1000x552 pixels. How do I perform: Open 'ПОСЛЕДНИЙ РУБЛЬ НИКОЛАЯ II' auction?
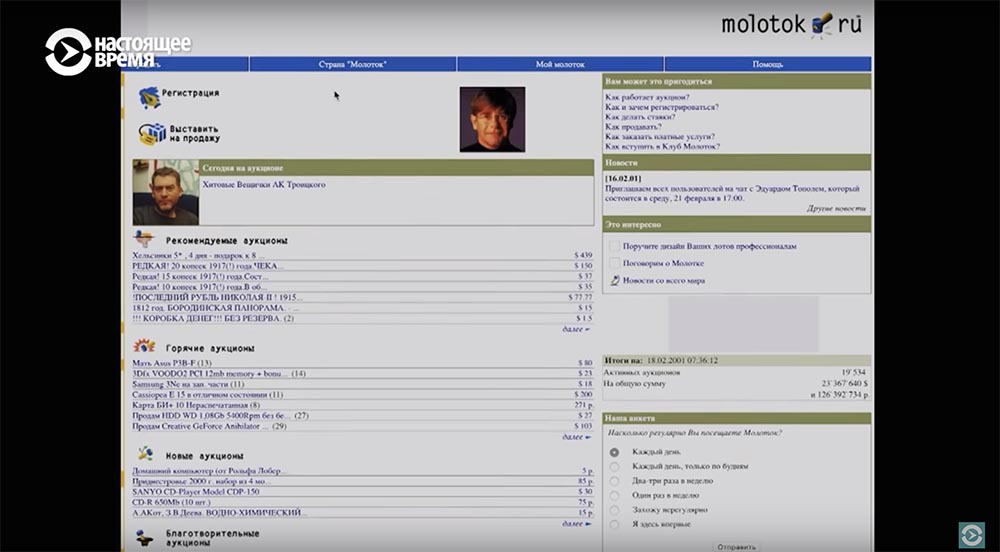point(217,297)
